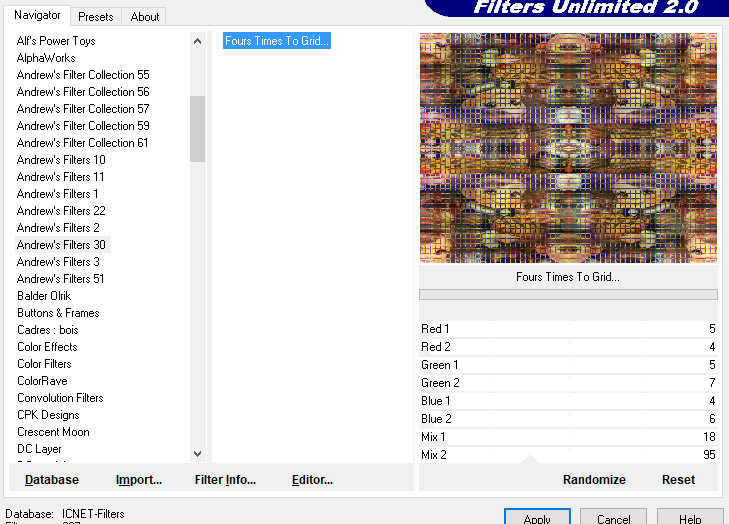This screenshot has height=524, width=729.
Task: Open the Buttons & Frames category
Action: coord(58,313)
